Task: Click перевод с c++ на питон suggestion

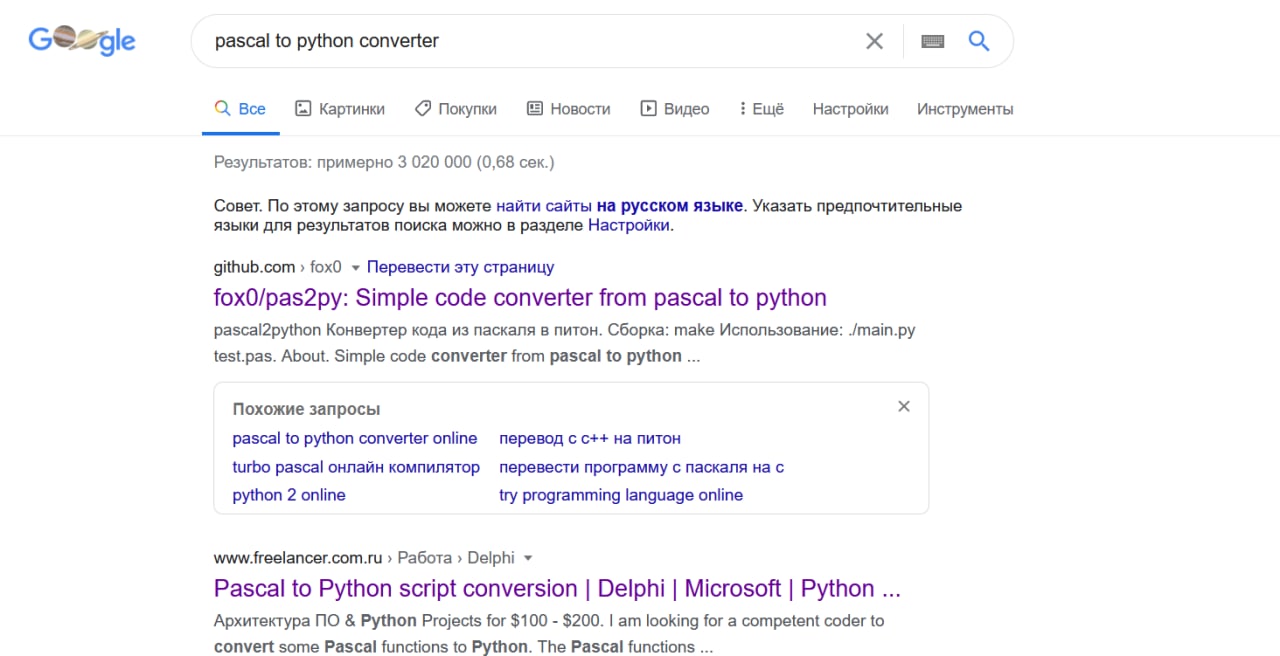Action: coord(590,438)
